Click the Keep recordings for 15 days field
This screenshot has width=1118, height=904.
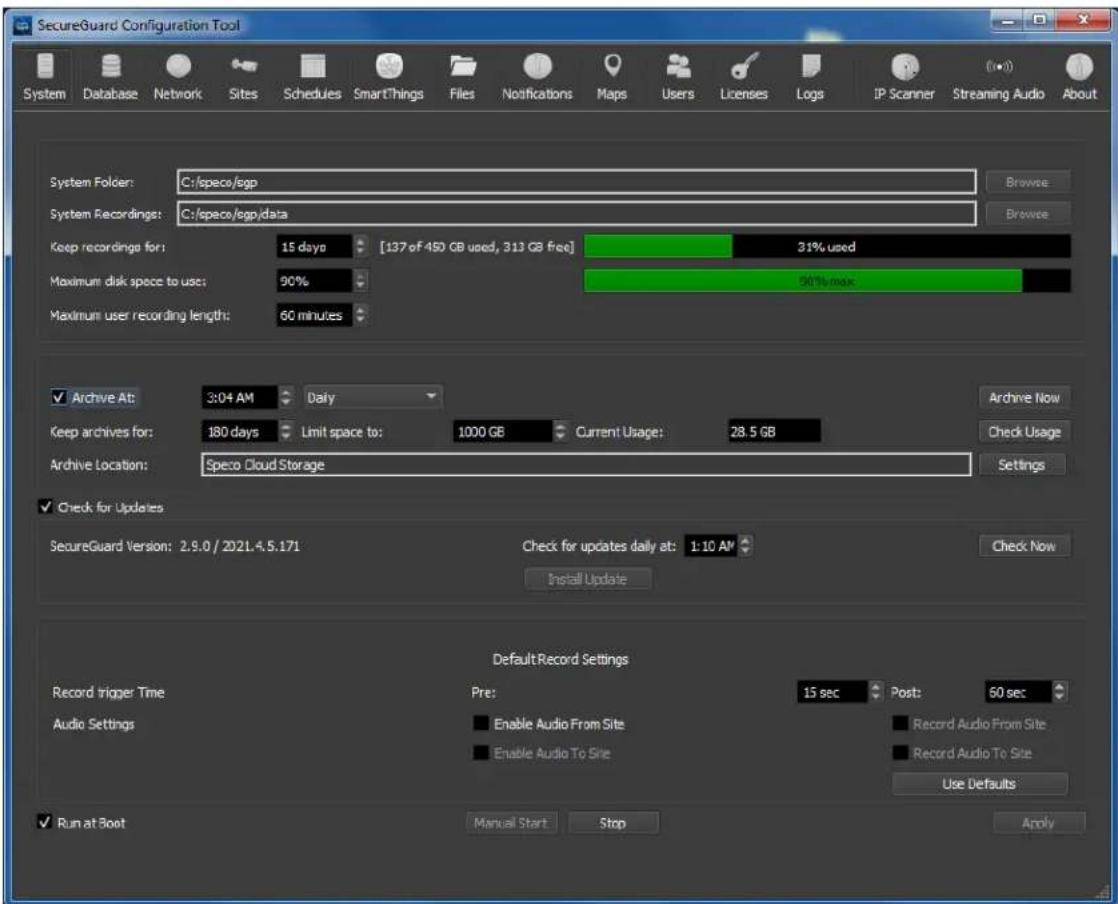314,247
